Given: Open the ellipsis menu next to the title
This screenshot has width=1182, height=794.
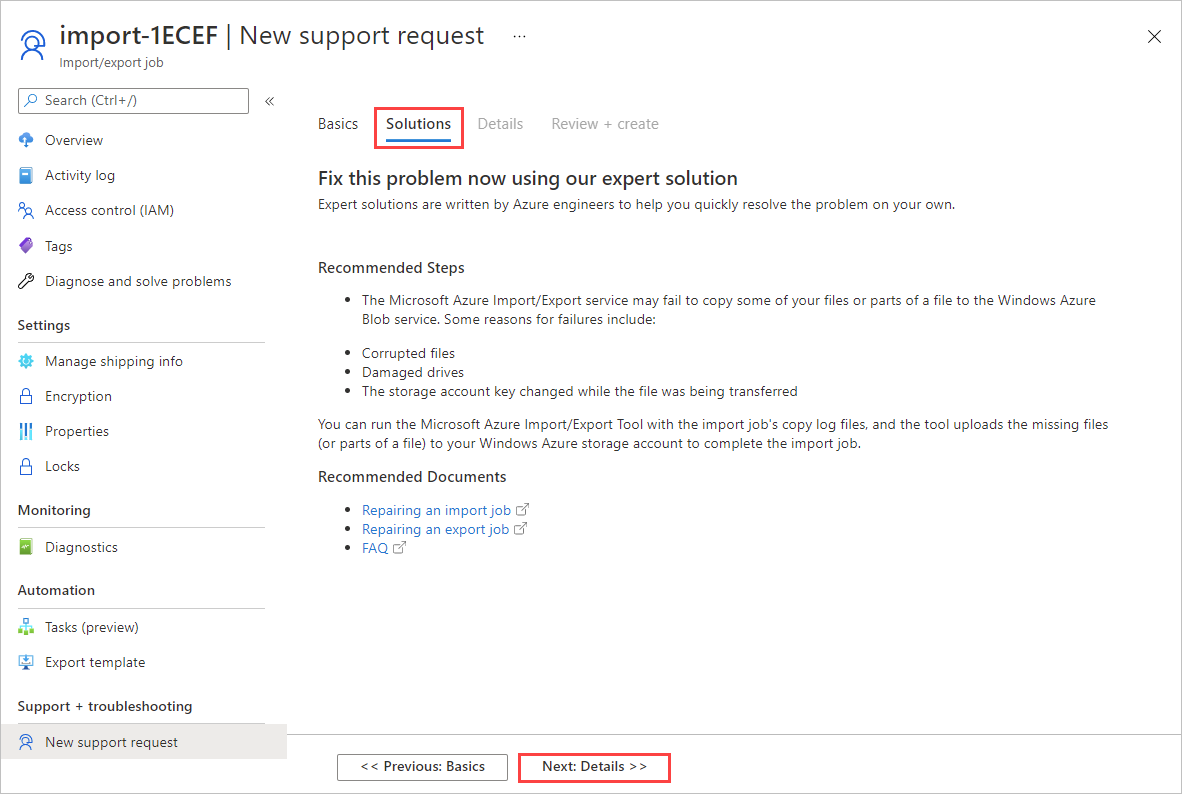Looking at the screenshot, I should (519, 36).
